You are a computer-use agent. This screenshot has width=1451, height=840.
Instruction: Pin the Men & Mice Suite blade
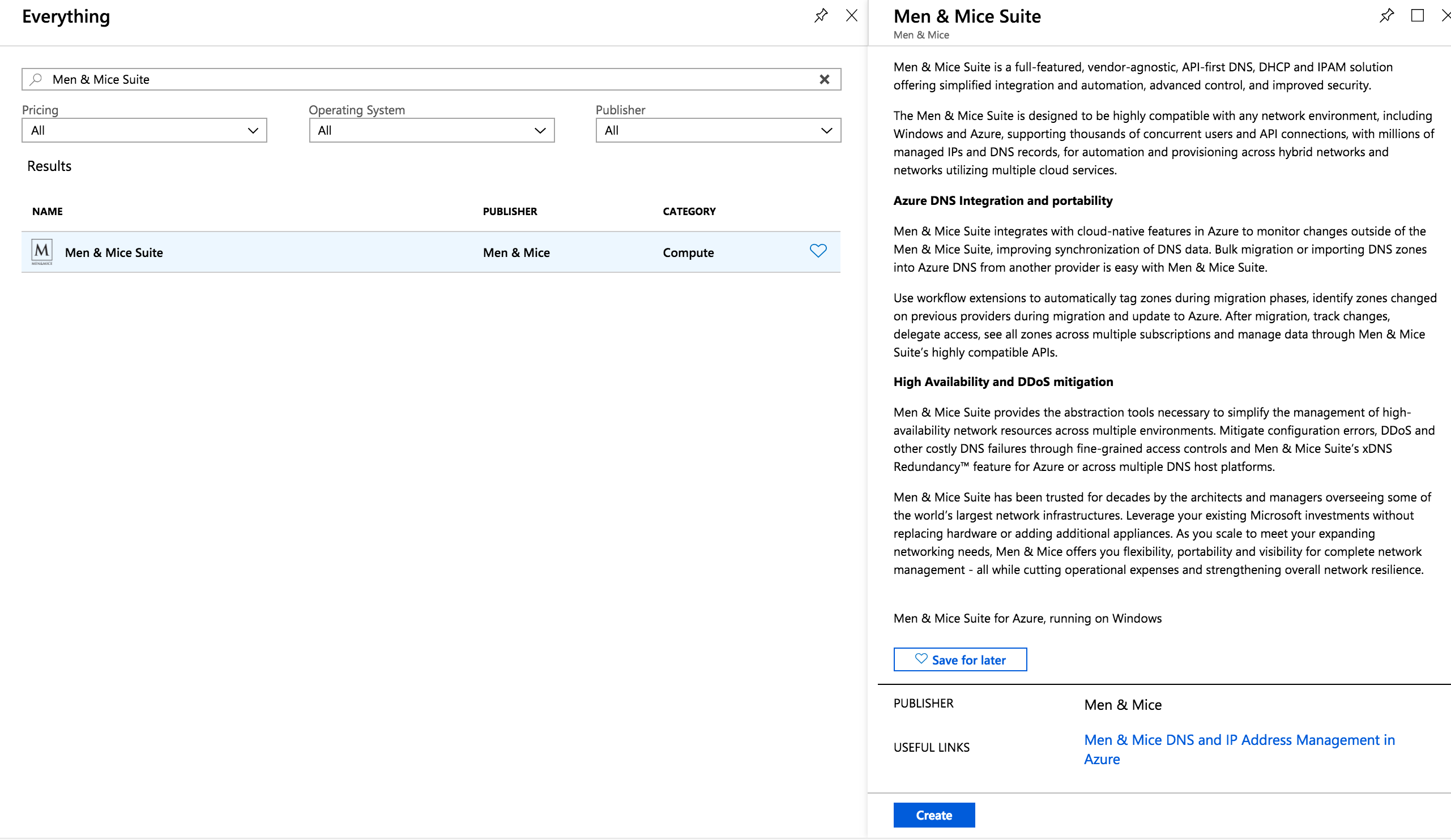[x=1386, y=15]
